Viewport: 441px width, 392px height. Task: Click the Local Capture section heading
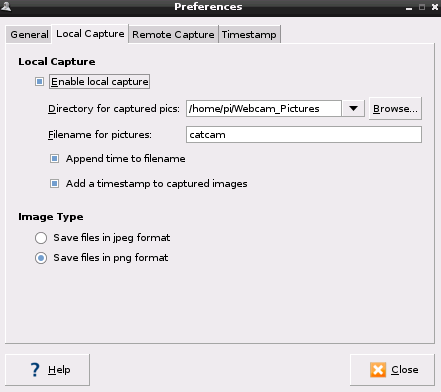pos(57,62)
